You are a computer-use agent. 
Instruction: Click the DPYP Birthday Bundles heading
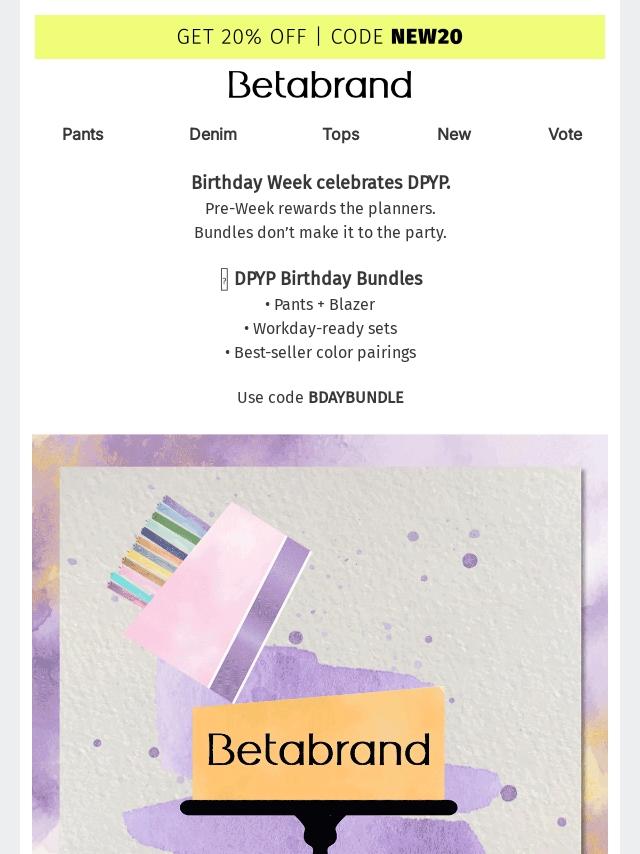pos(328,279)
